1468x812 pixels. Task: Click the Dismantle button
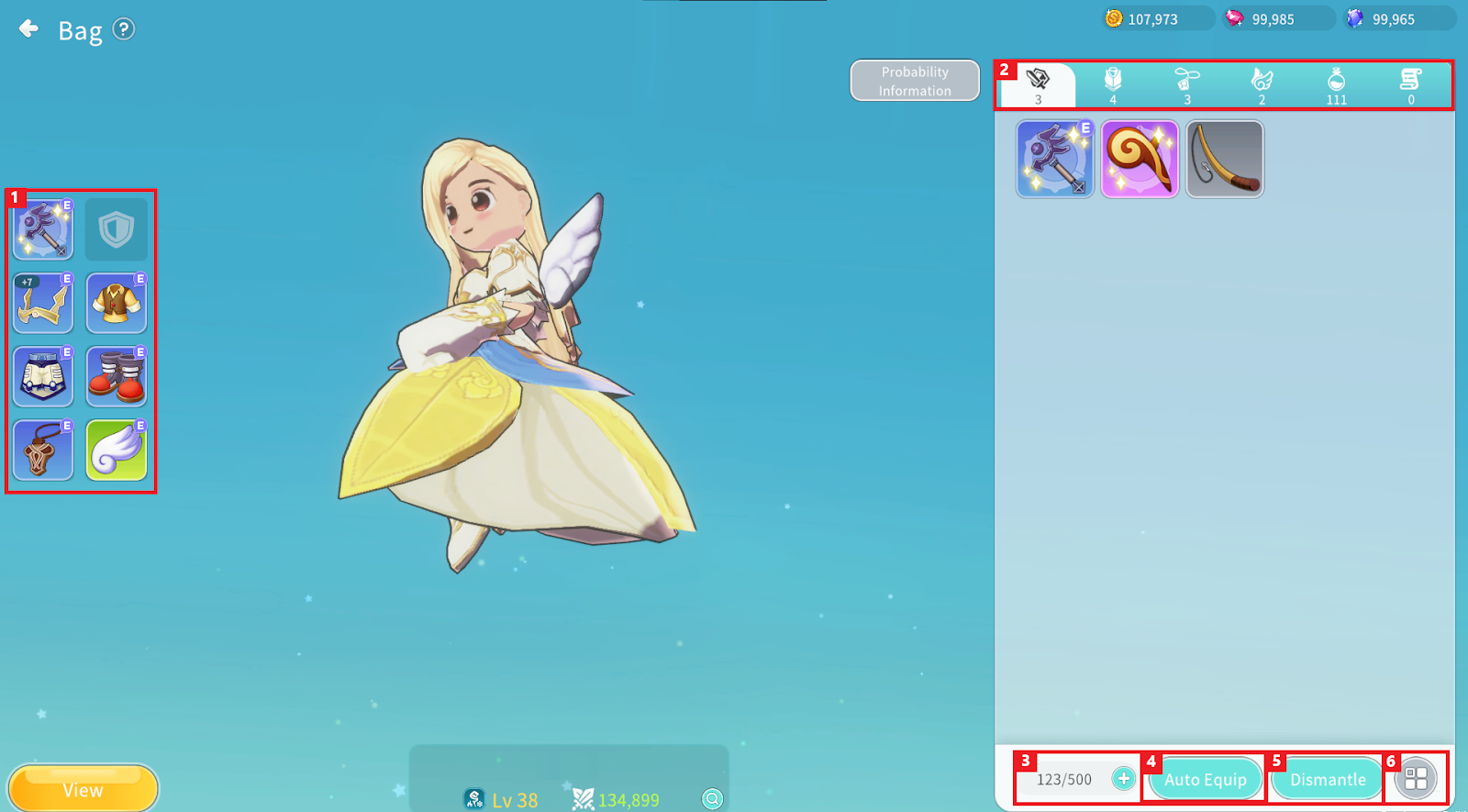point(1328,779)
